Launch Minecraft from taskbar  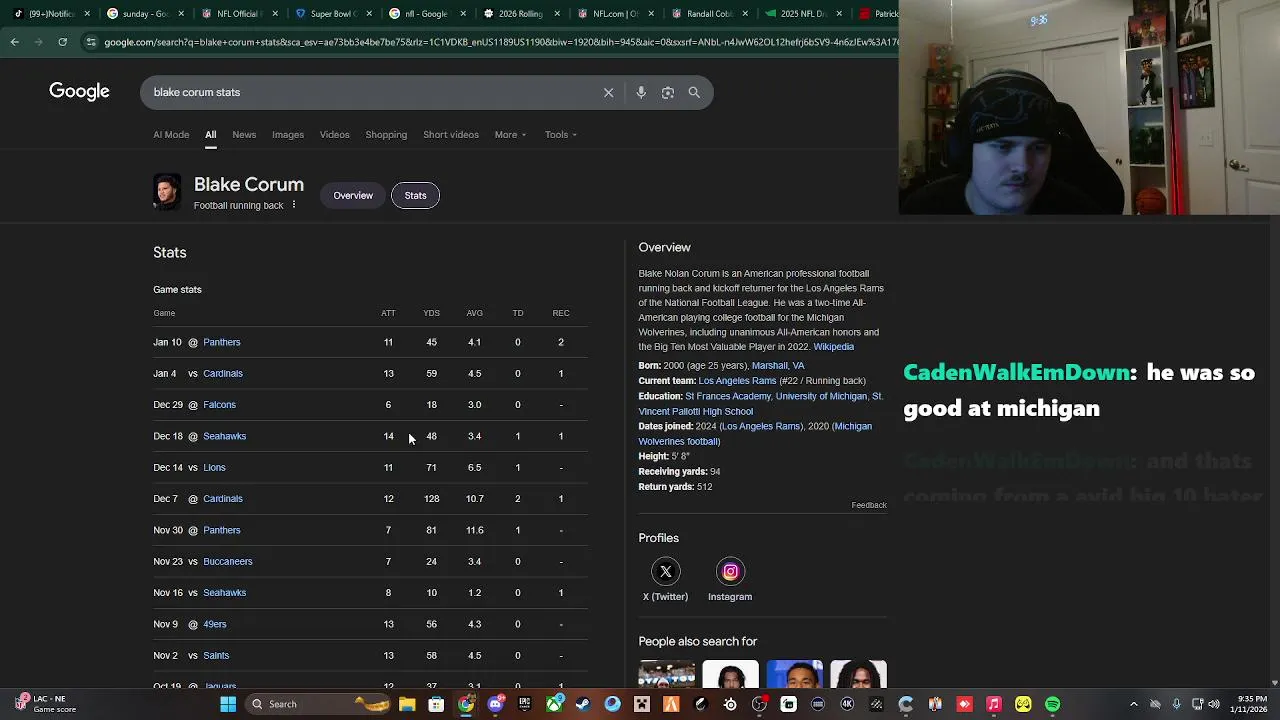pyautogui.click(x=642, y=704)
